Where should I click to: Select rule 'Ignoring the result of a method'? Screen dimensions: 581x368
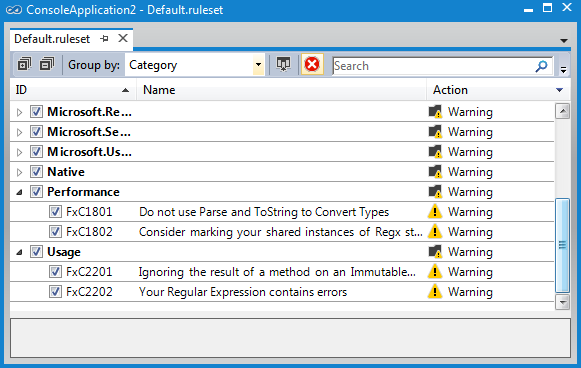277,272
